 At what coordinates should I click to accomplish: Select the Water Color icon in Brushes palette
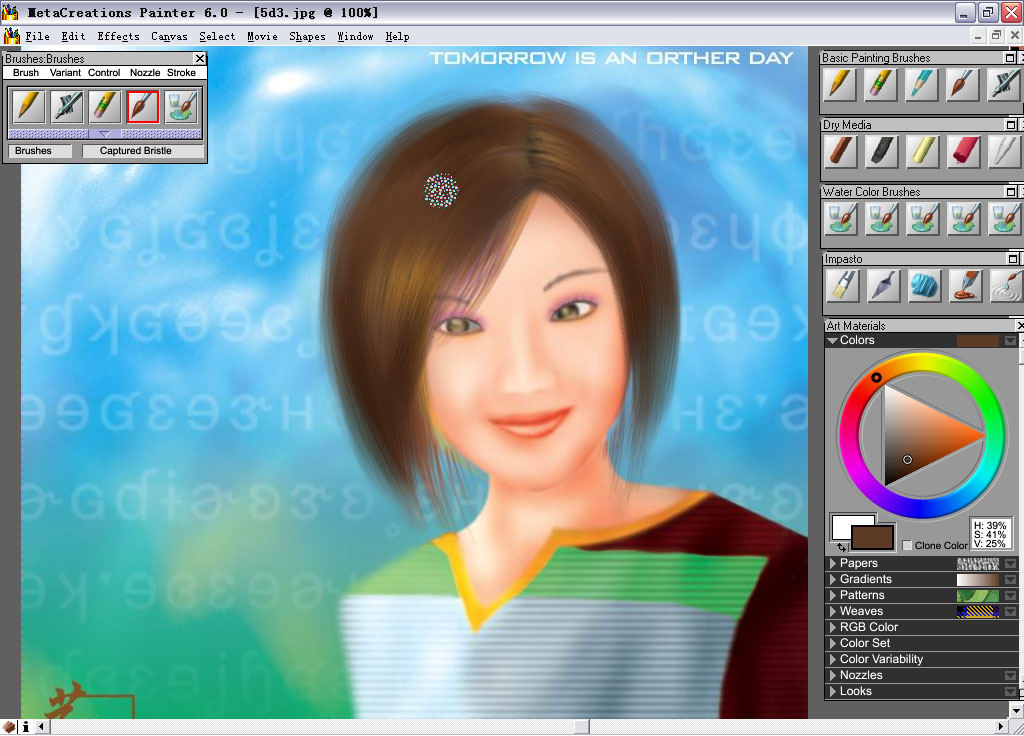181,107
